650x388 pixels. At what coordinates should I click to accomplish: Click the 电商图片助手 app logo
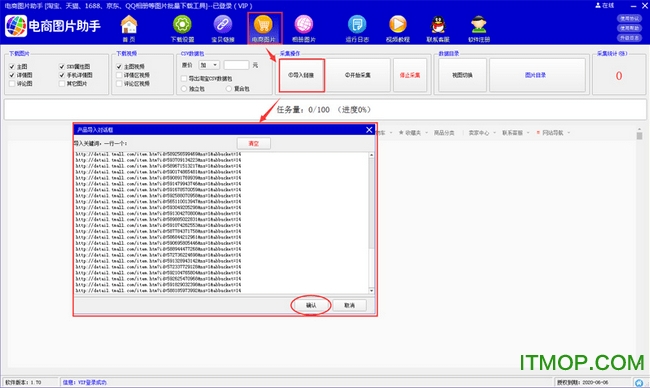coord(16,26)
